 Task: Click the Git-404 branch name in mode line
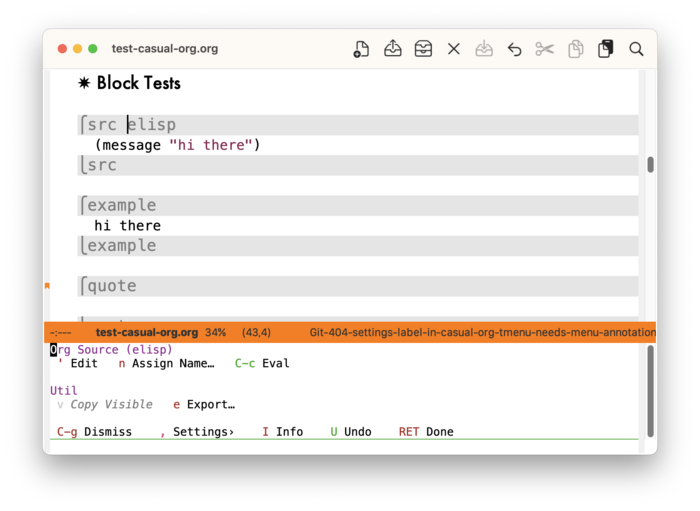(x=483, y=332)
